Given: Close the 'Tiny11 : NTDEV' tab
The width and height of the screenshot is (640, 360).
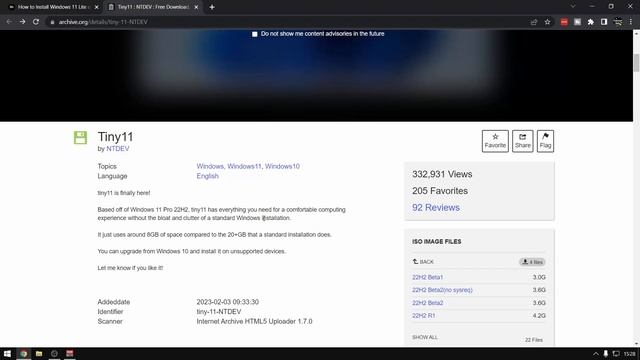Looking at the screenshot, I should (196, 7).
